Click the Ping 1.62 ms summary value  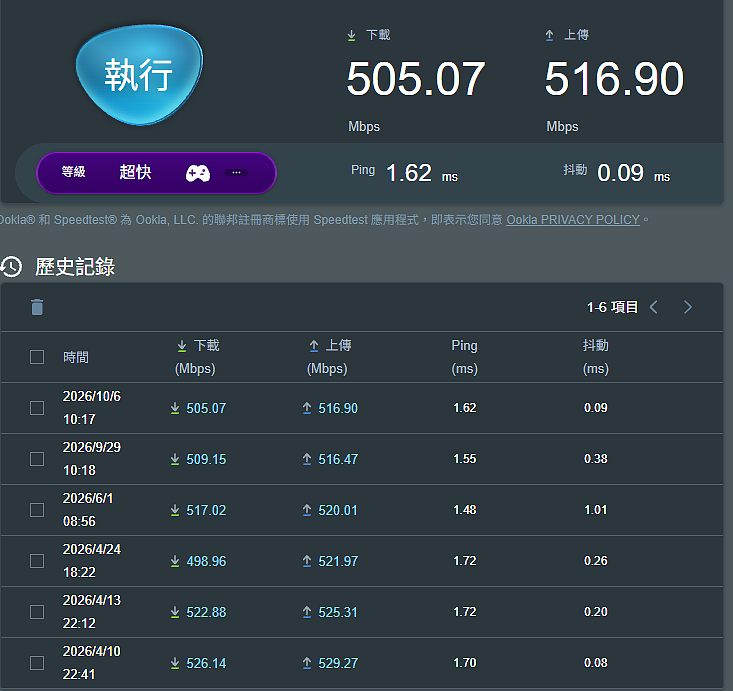(409, 173)
